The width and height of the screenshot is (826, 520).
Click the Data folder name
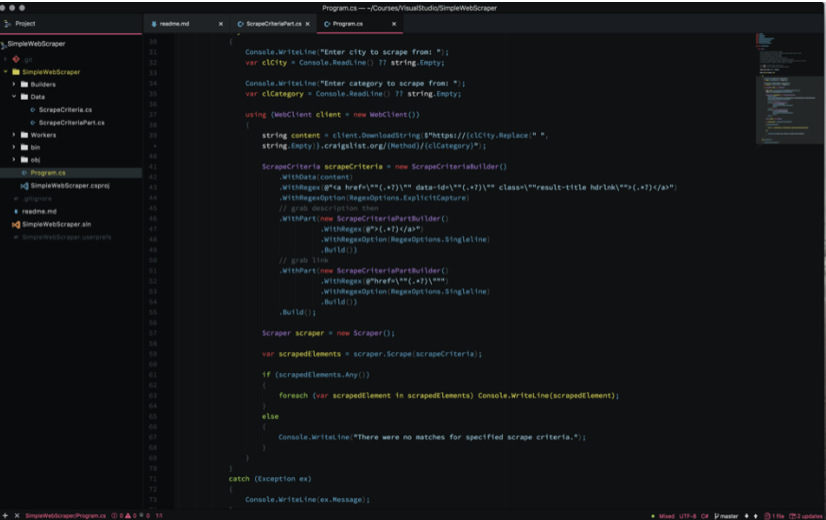coord(37,97)
